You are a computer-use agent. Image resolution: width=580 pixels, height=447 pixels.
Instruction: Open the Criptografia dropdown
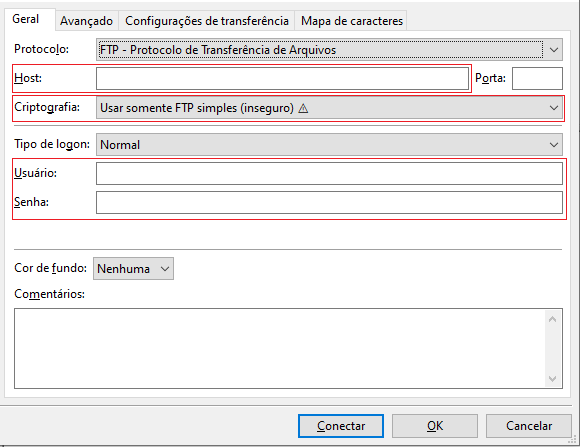tap(329, 108)
